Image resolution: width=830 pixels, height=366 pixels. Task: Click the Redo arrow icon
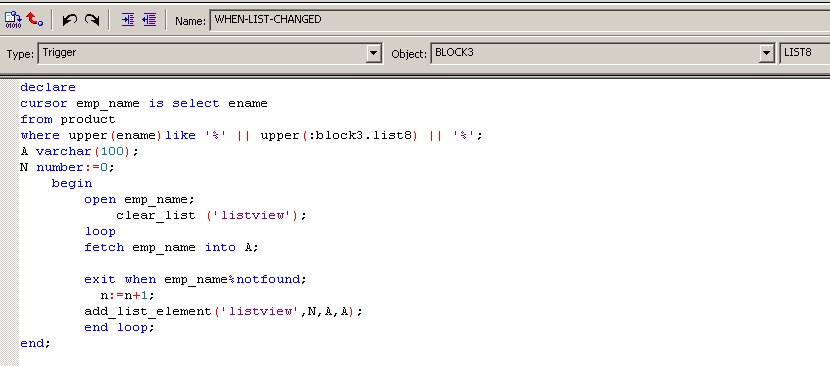[x=92, y=20]
